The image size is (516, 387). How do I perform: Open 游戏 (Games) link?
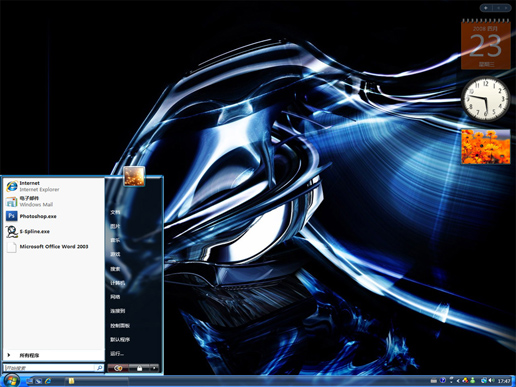click(x=115, y=254)
